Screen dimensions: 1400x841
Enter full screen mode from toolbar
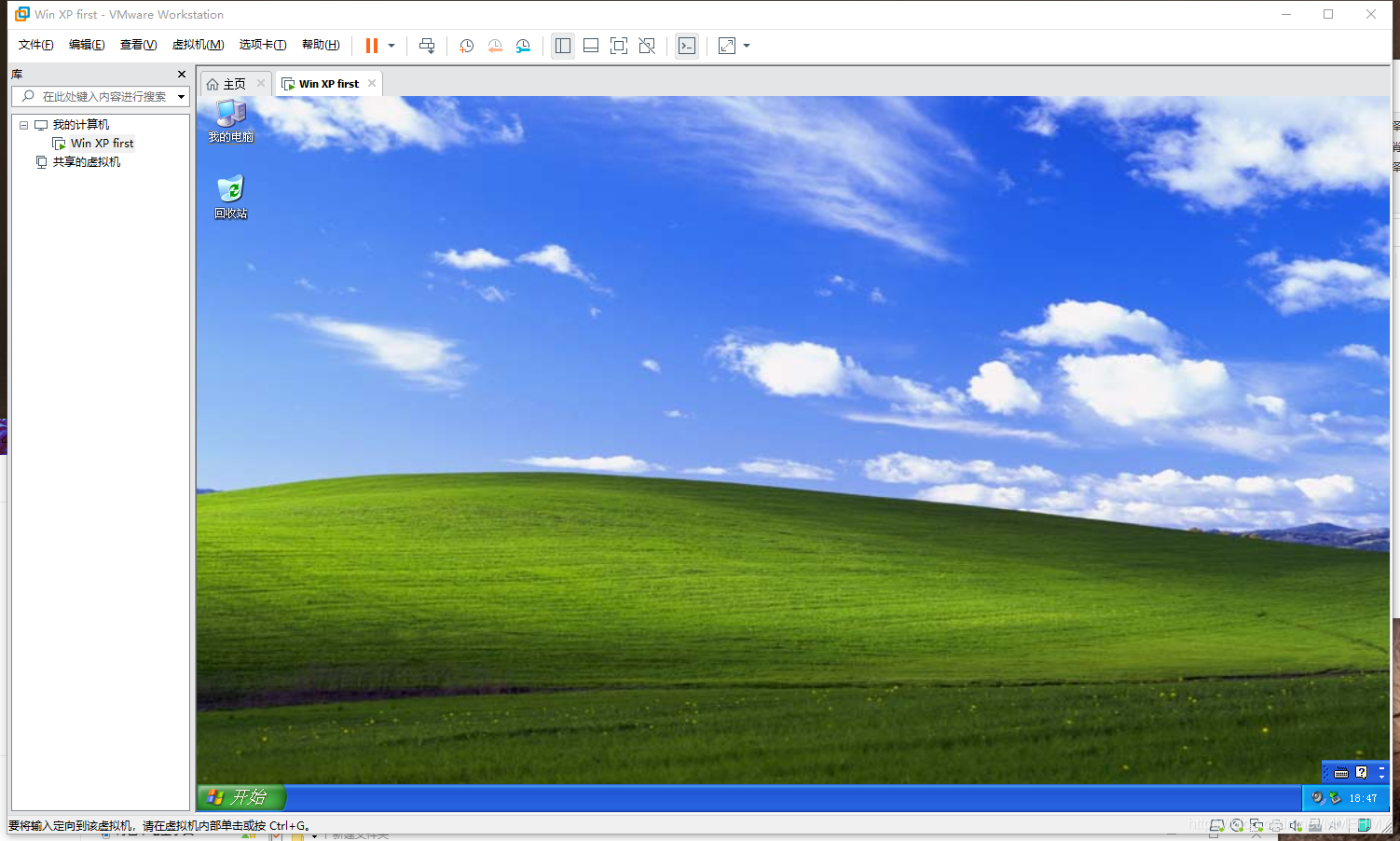619,46
